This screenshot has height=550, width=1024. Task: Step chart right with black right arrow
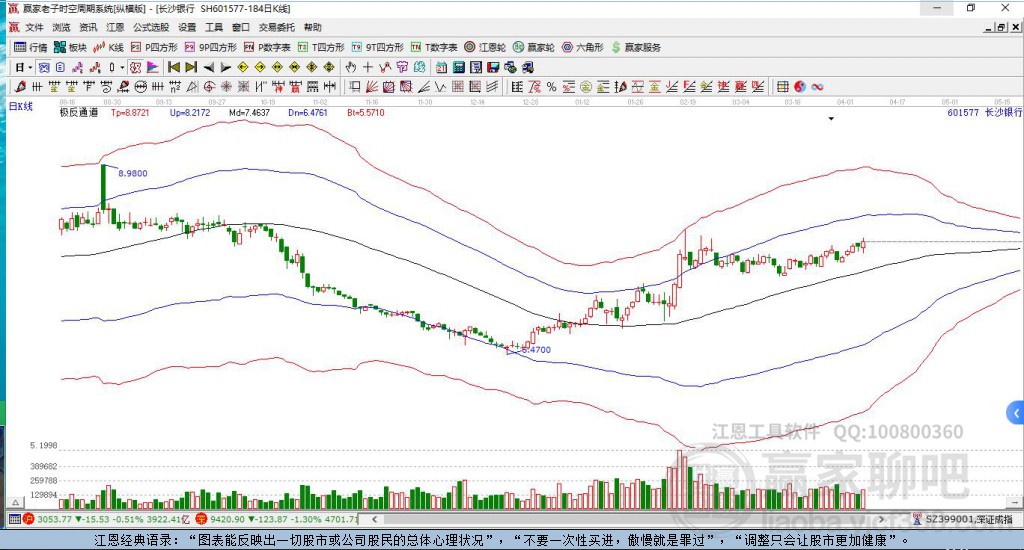(225, 67)
